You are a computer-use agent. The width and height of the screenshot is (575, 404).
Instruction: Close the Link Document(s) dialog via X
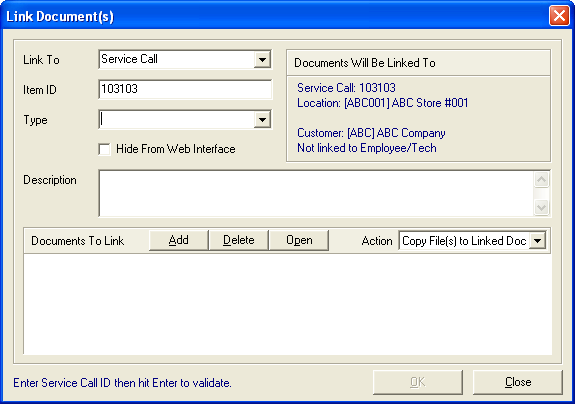(x=559, y=16)
